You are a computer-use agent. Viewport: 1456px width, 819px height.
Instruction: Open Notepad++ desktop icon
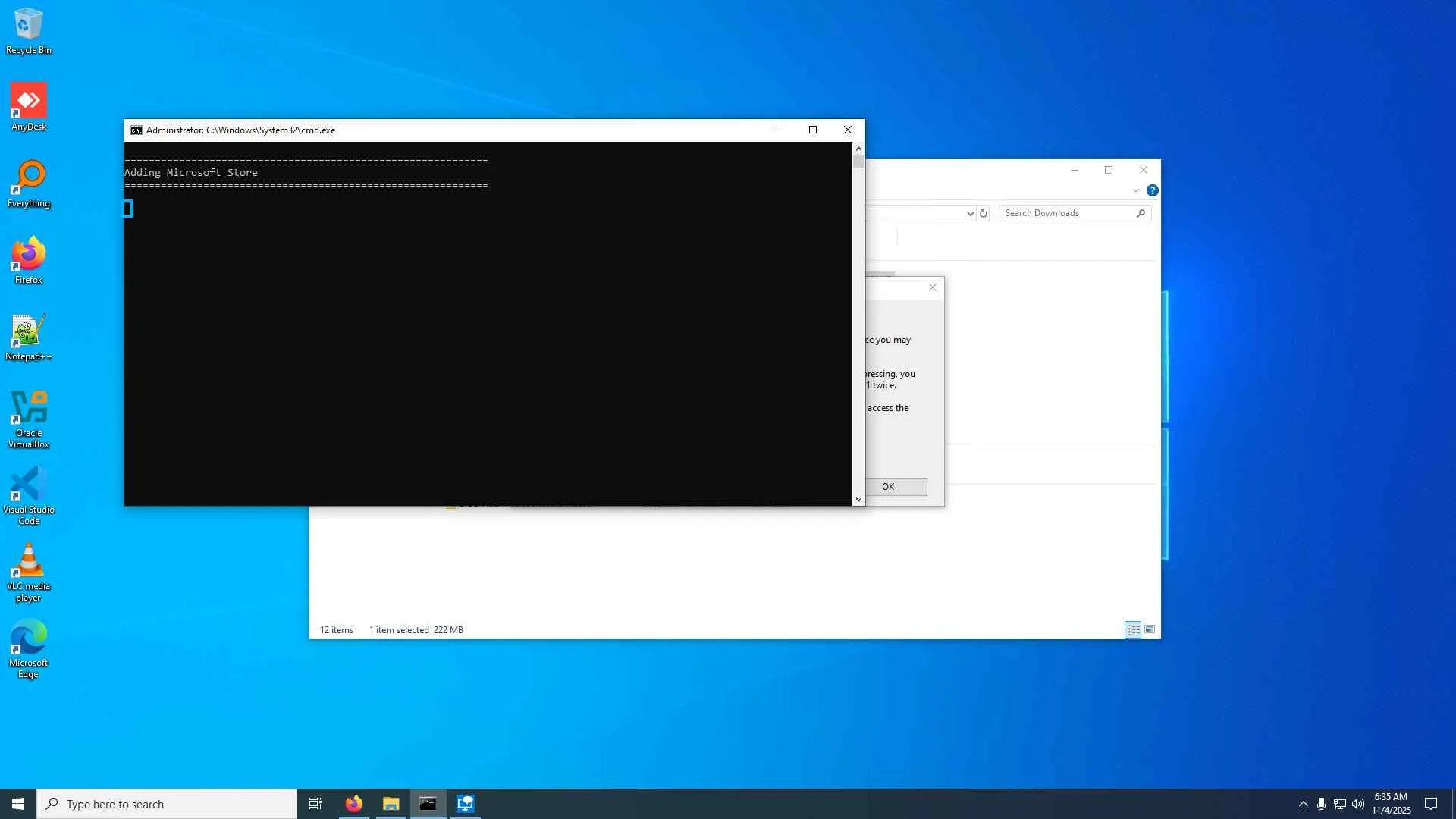(29, 336)
